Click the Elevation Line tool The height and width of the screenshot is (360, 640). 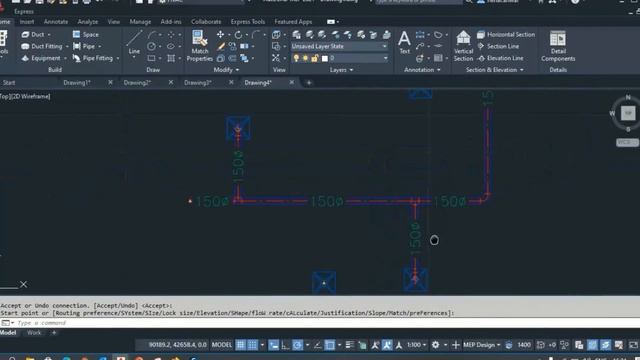(500, 58)
